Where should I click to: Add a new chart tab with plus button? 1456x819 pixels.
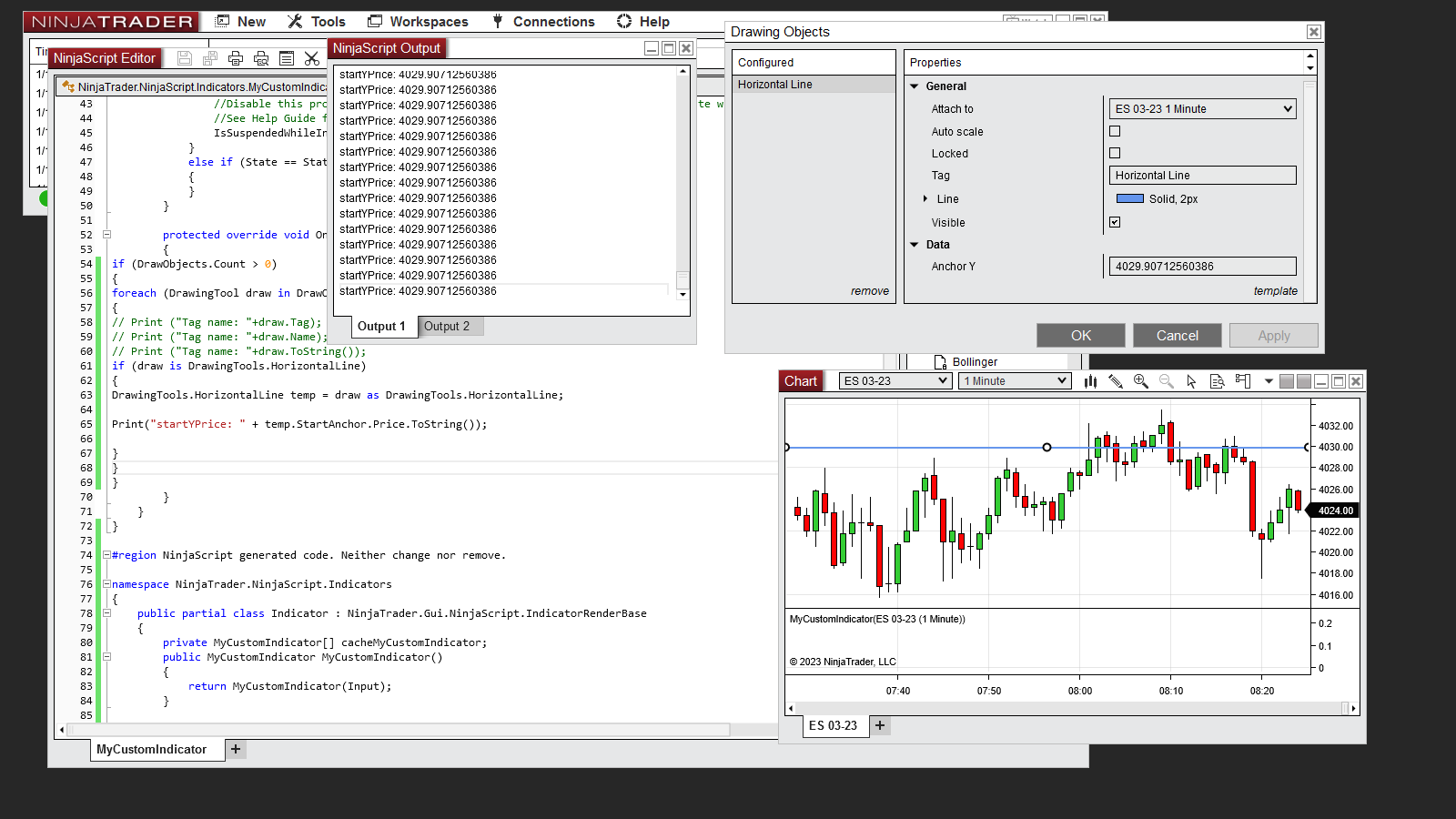pyautogui.click(x=880, y=725)
